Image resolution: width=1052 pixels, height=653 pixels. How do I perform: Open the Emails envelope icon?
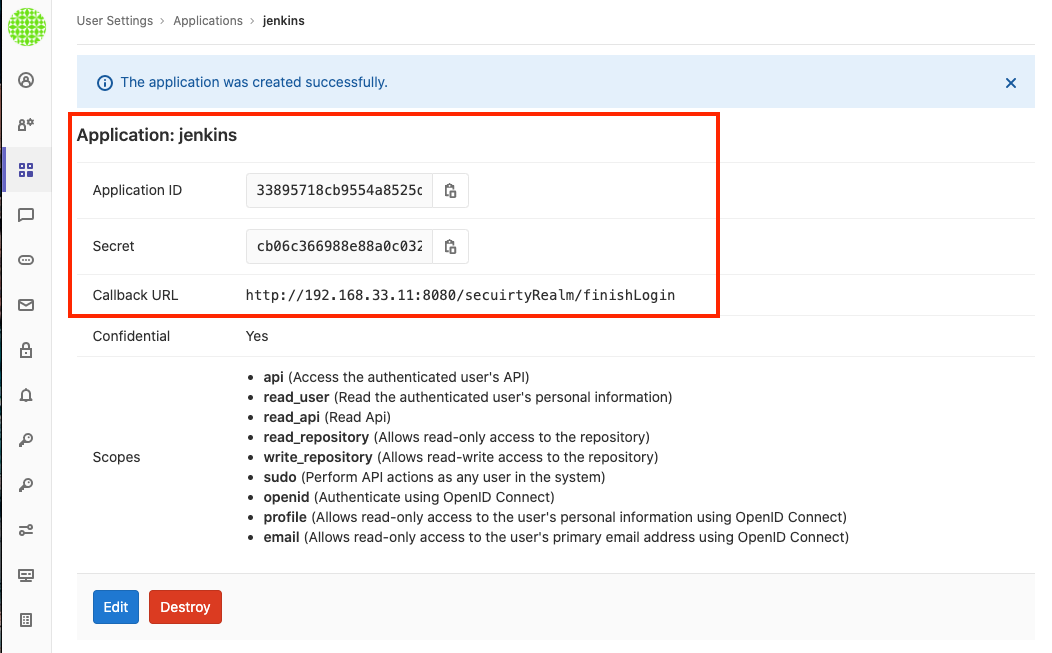pos(26,305)
